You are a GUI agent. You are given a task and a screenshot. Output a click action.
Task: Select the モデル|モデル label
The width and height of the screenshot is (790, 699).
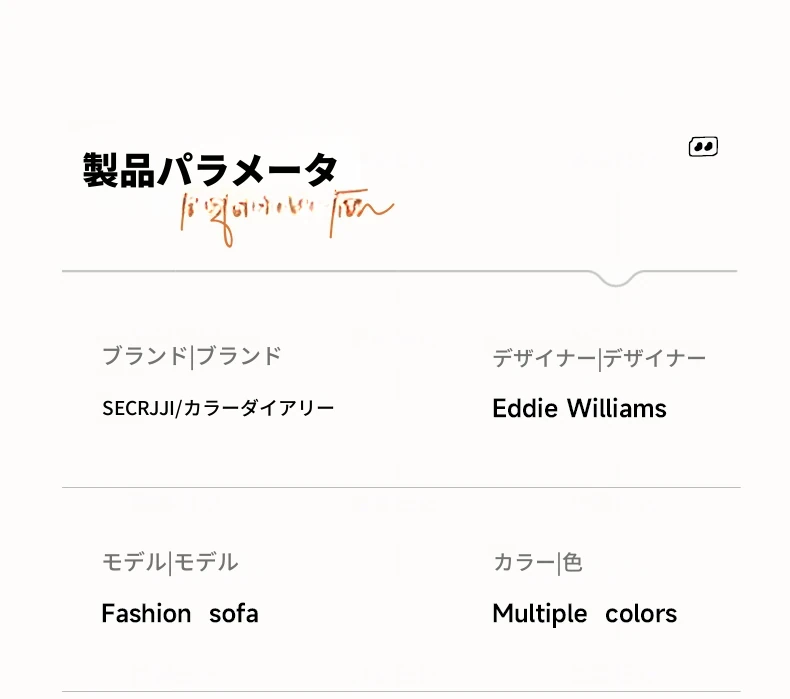coord(170,562)
